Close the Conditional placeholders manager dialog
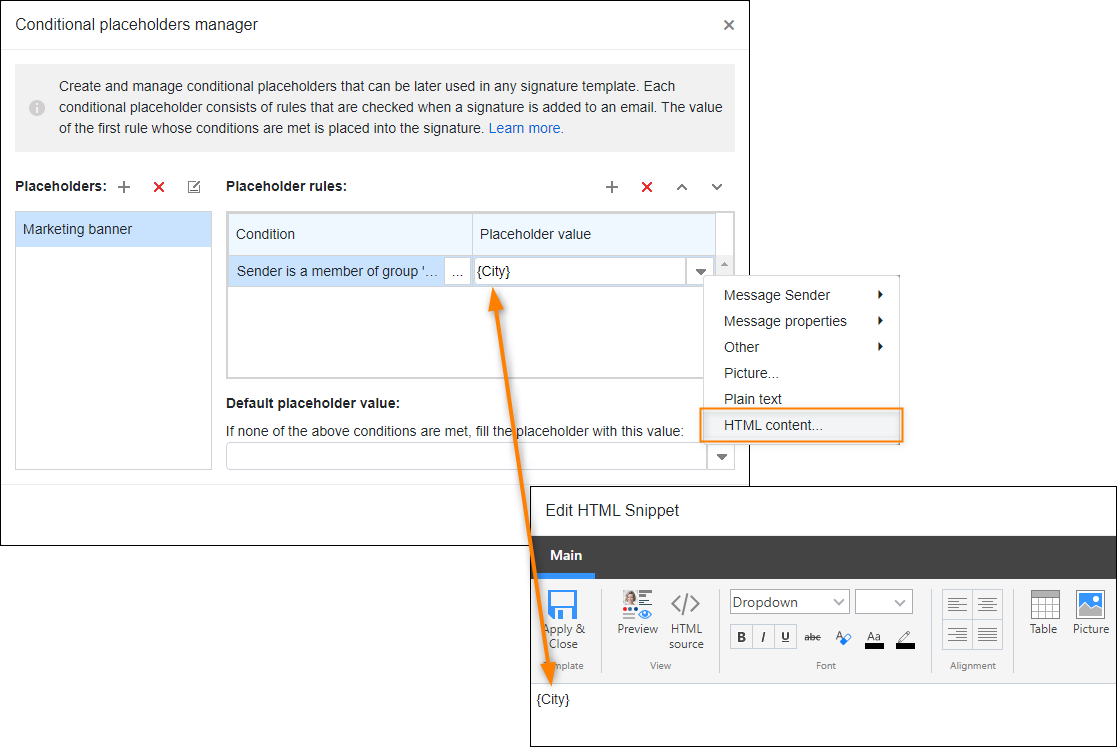The height and width of the screenshot is (747, 1117). pyautogui.click(x=729, y=25)
